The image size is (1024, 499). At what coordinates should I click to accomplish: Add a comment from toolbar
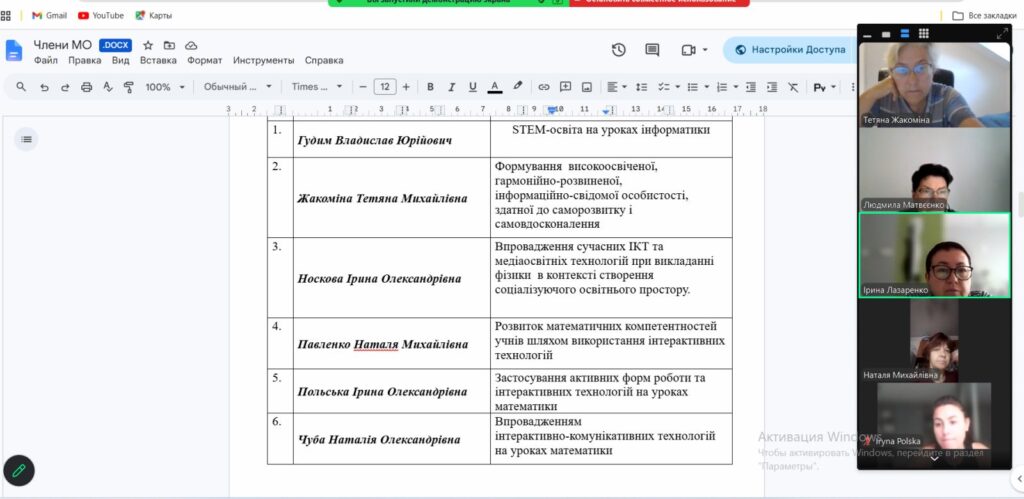point(565,86)
